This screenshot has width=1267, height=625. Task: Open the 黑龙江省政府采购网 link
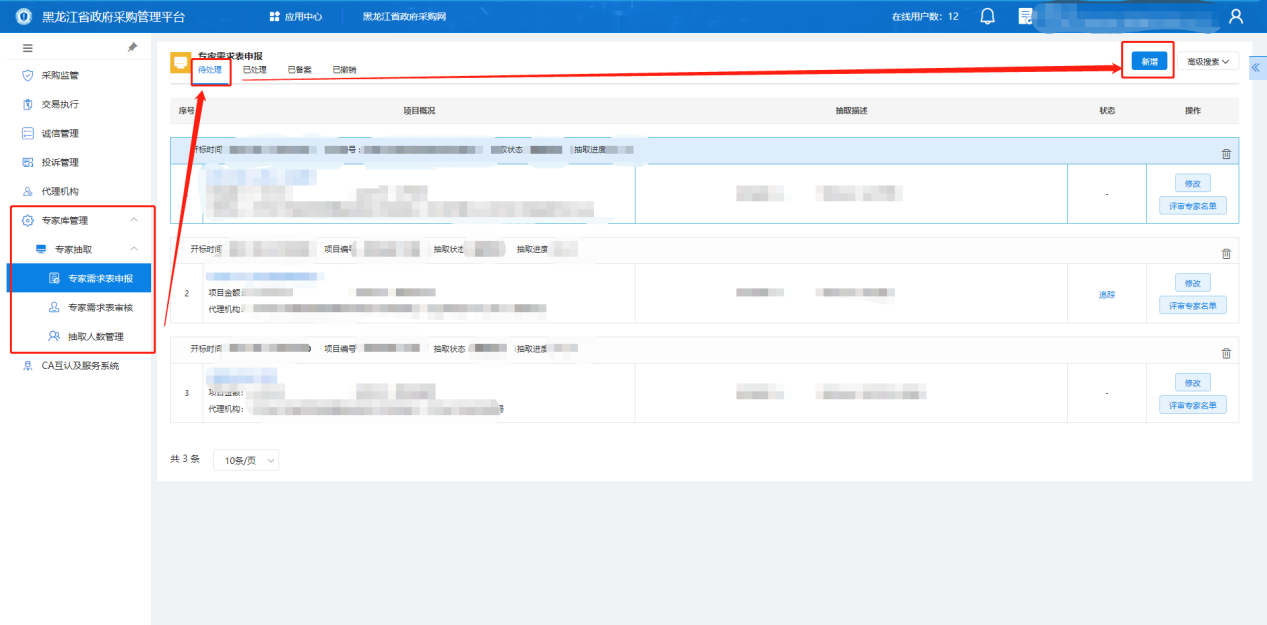(403, 16)
